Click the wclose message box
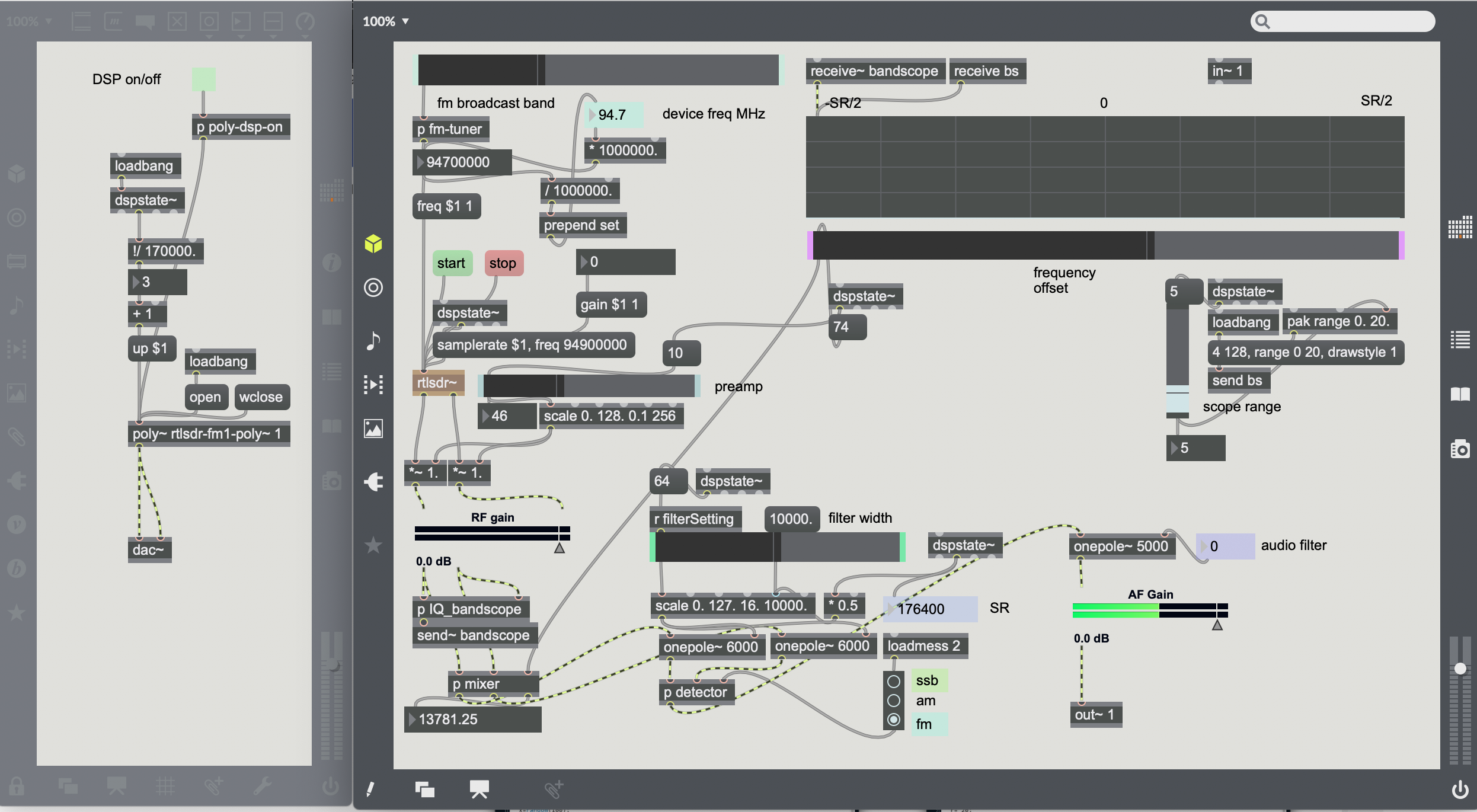This screenshot has width=1477, height=812. (x=261, y=397)
